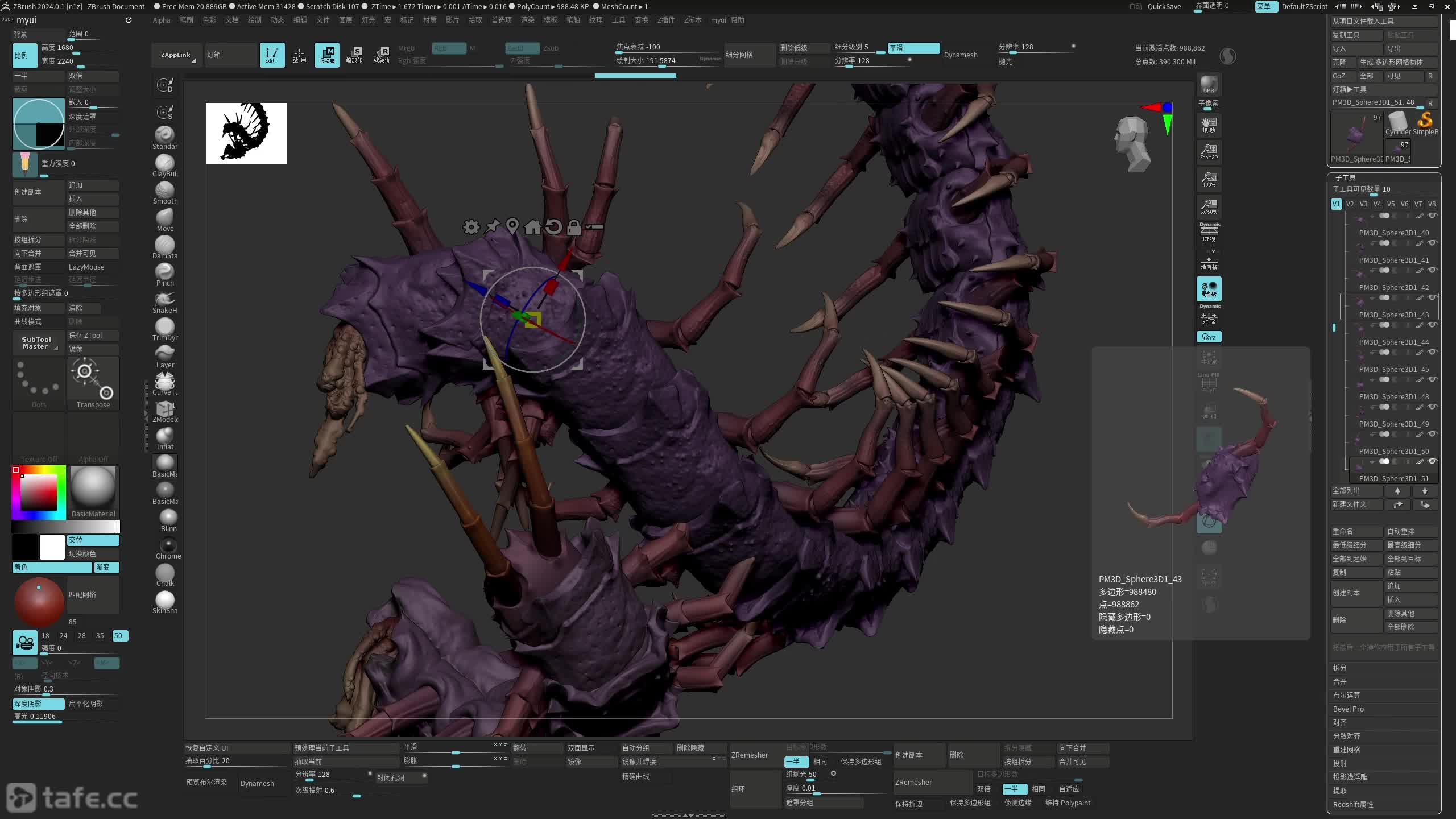Toggle the gizmo lock icon
Screen dimensions: 1456x819
573,227
